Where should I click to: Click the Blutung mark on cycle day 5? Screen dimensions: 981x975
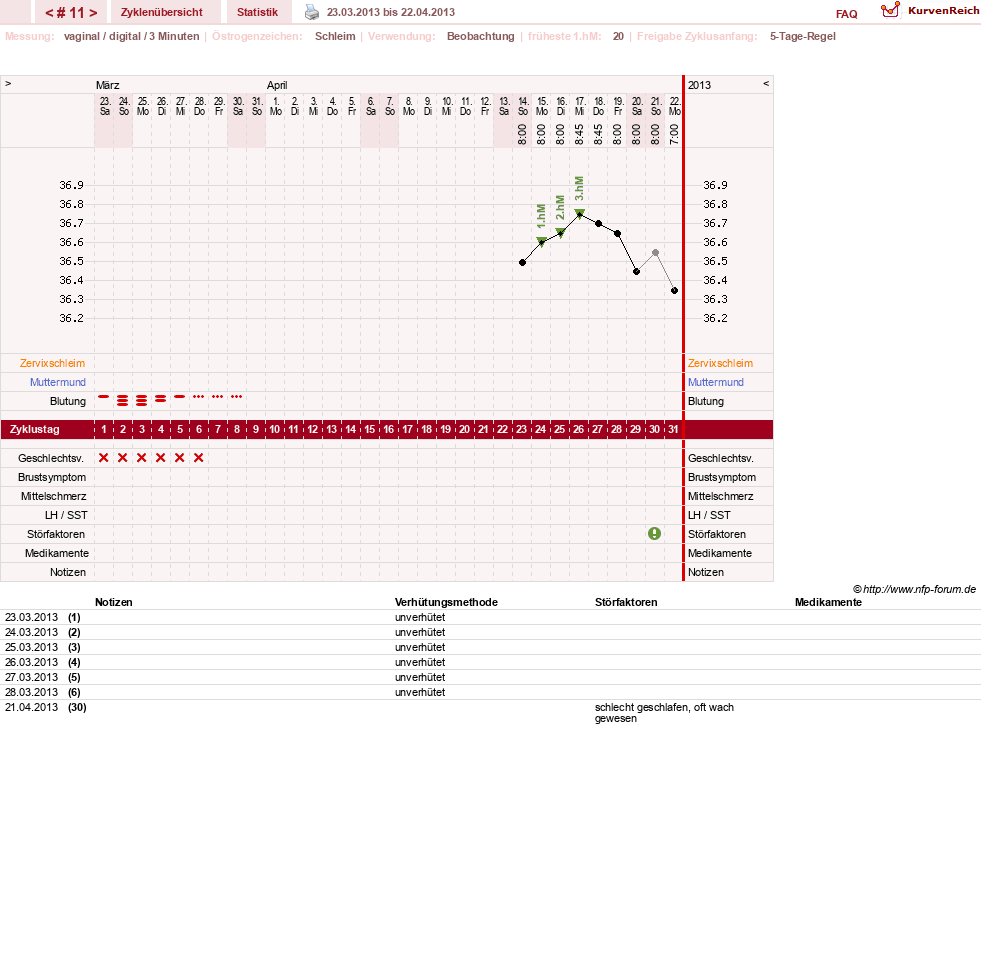[x=180, y=397]
